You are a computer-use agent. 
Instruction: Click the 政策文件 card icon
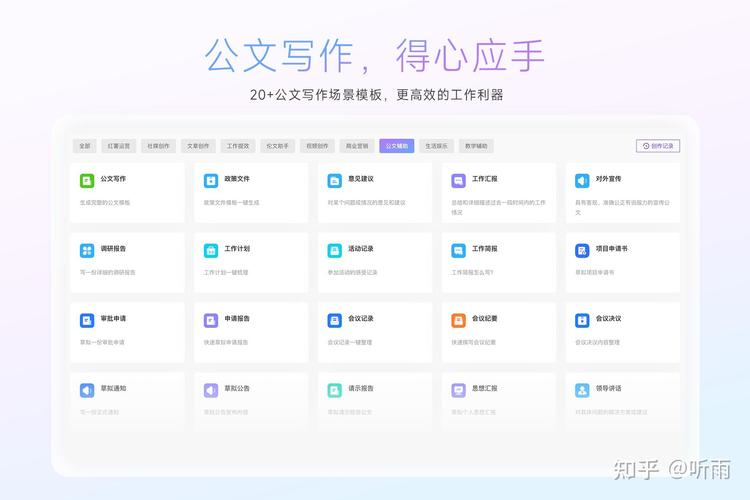pyautogui.click(x=211, y=181)
